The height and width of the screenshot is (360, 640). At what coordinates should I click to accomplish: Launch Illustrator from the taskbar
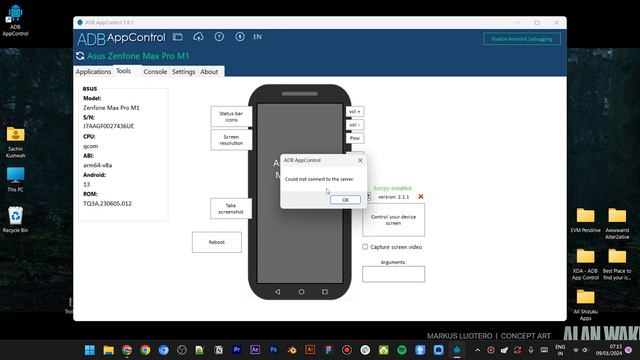coord(310,350)
